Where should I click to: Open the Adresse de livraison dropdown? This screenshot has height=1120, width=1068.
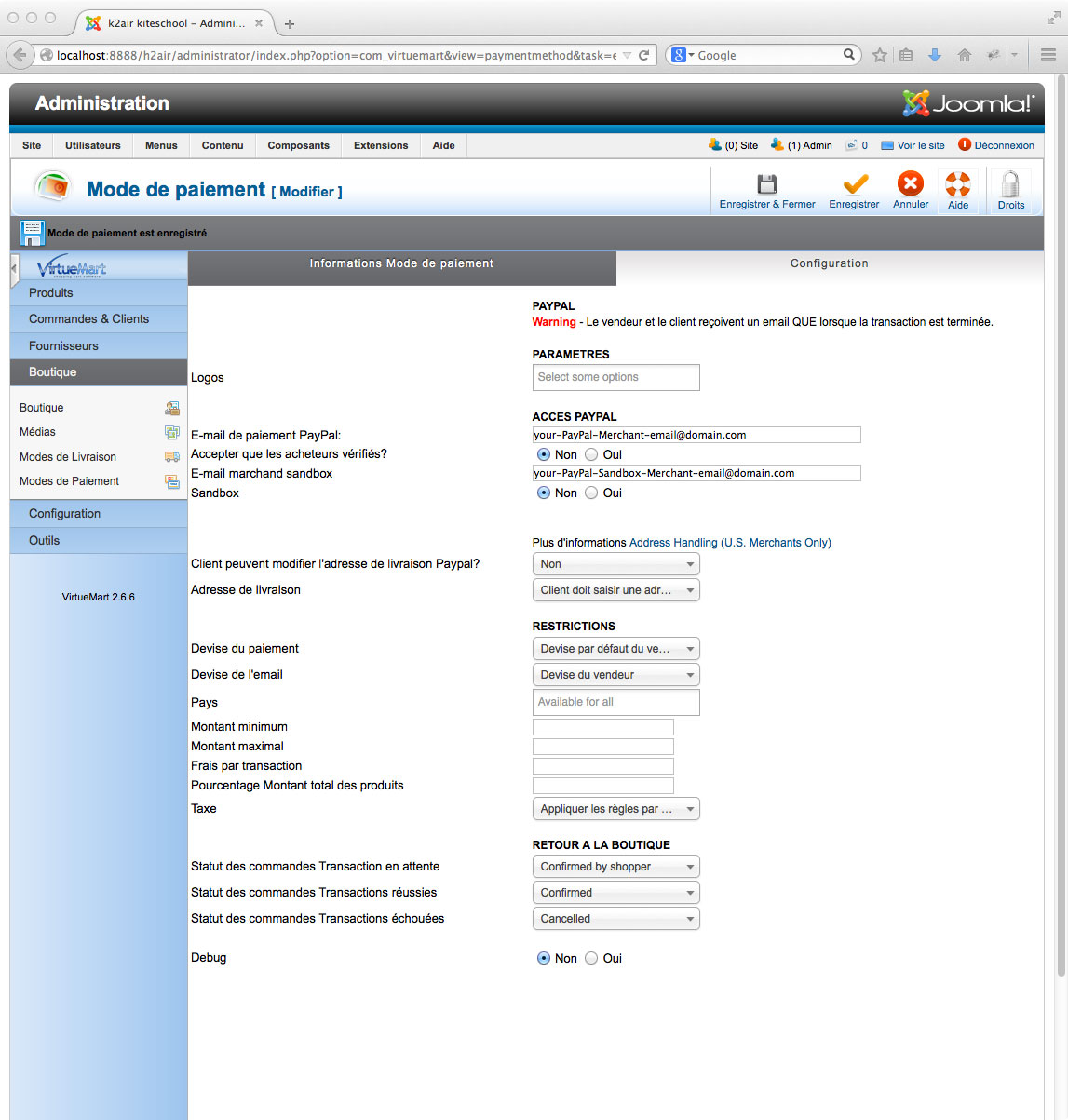[615, 590]
